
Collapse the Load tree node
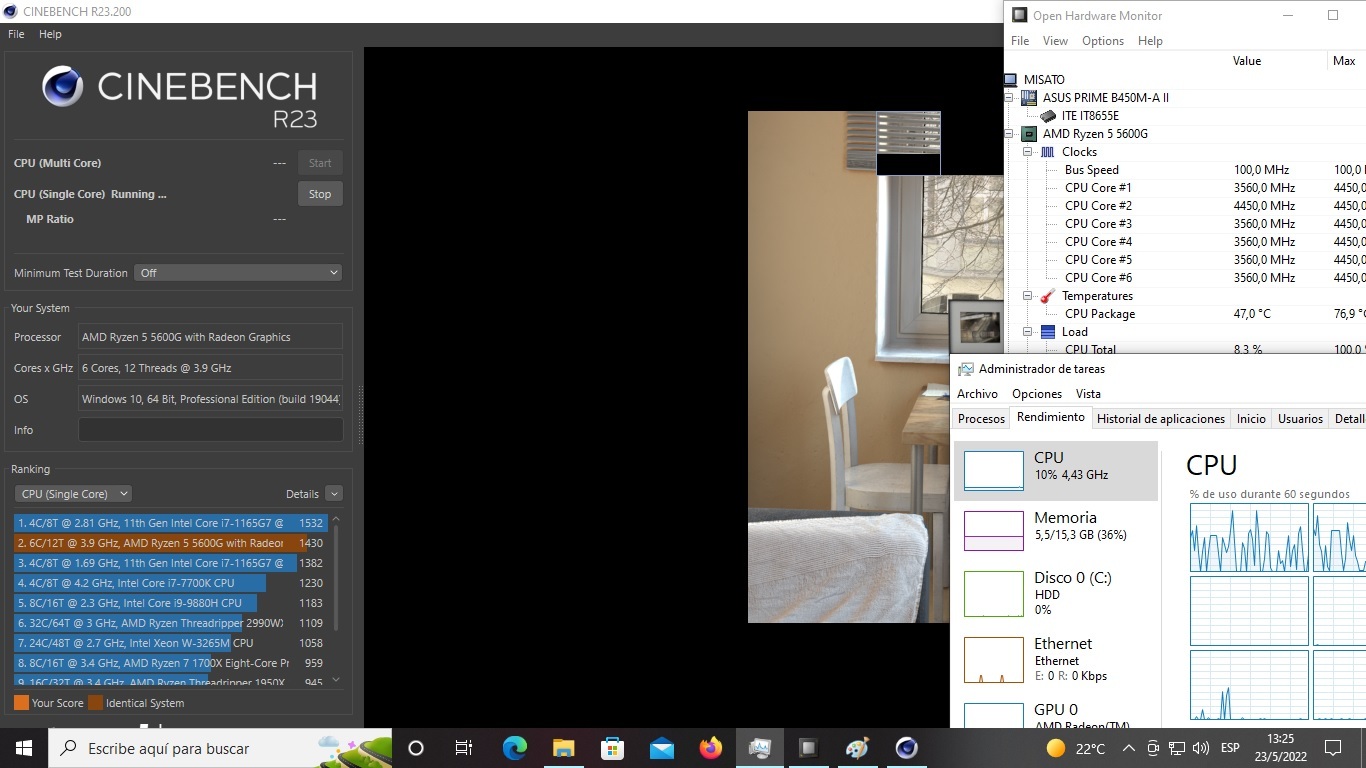(x=1028, y=332)
